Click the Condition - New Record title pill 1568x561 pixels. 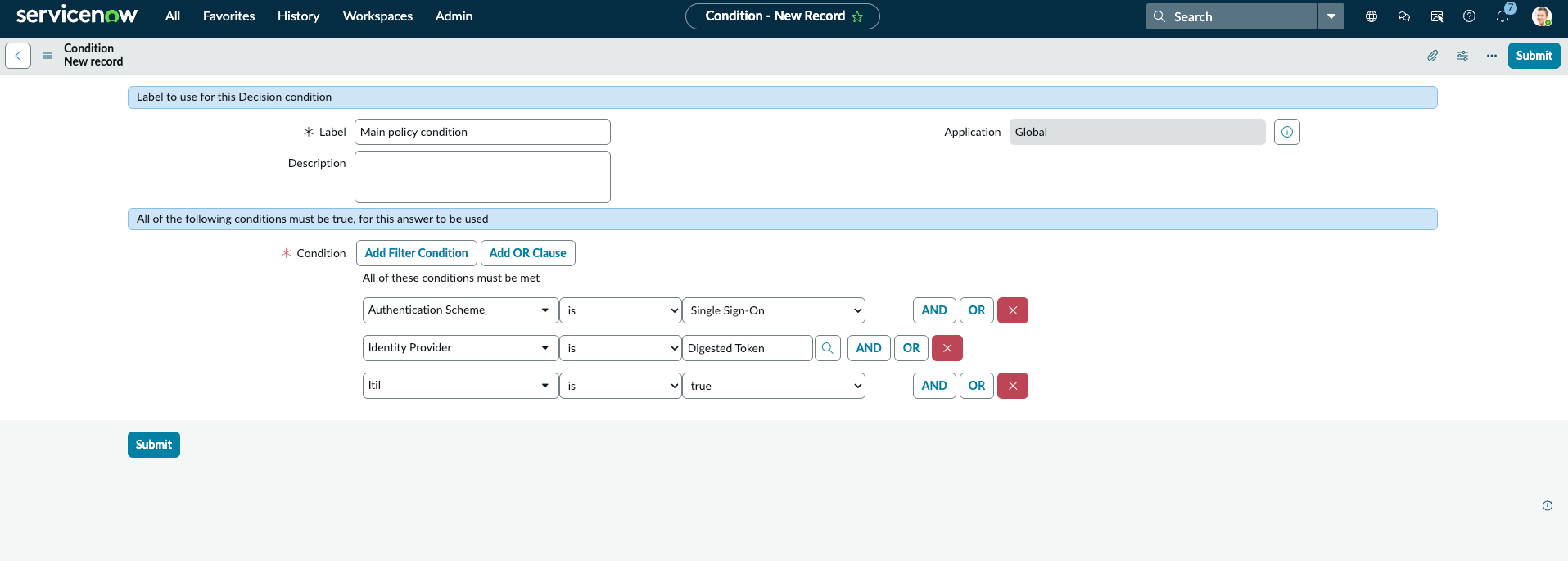coord(782,16)
